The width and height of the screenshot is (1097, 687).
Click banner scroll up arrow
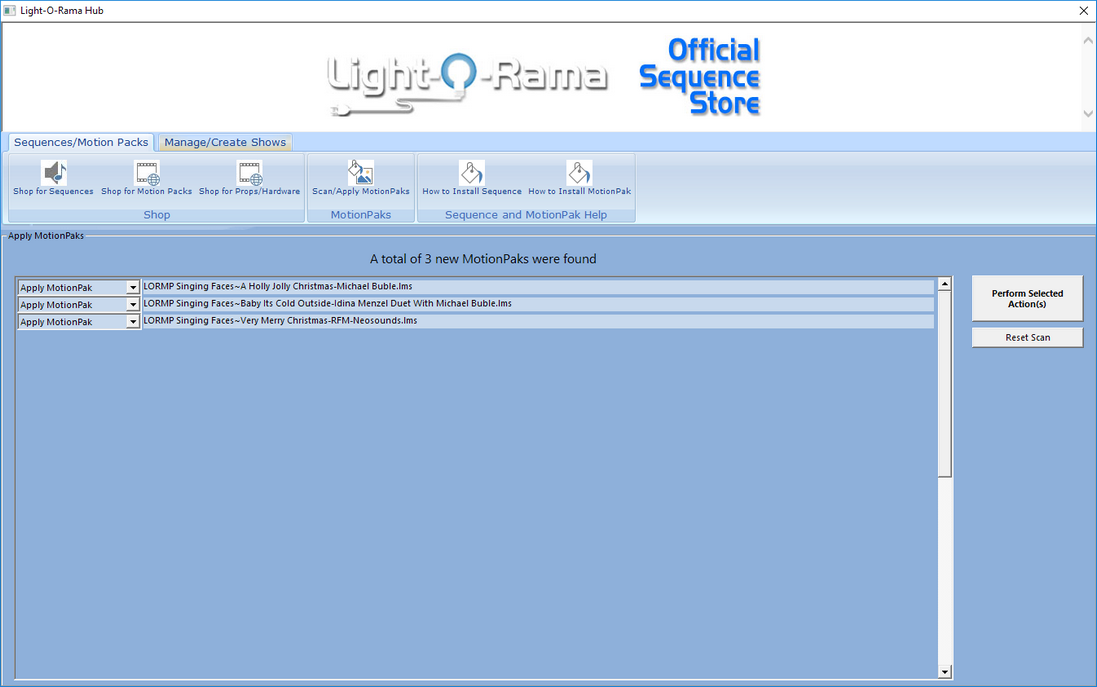(x=1088, y=41)
